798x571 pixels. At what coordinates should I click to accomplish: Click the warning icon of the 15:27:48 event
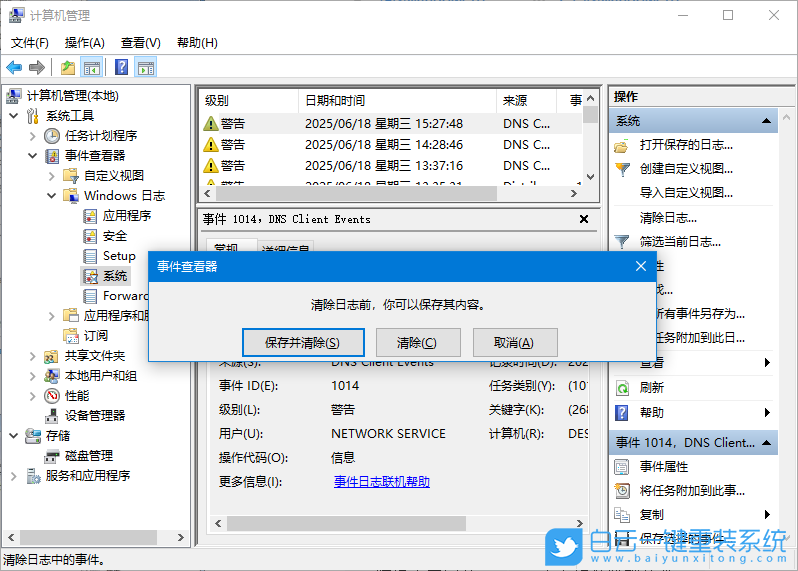point(211,124)
